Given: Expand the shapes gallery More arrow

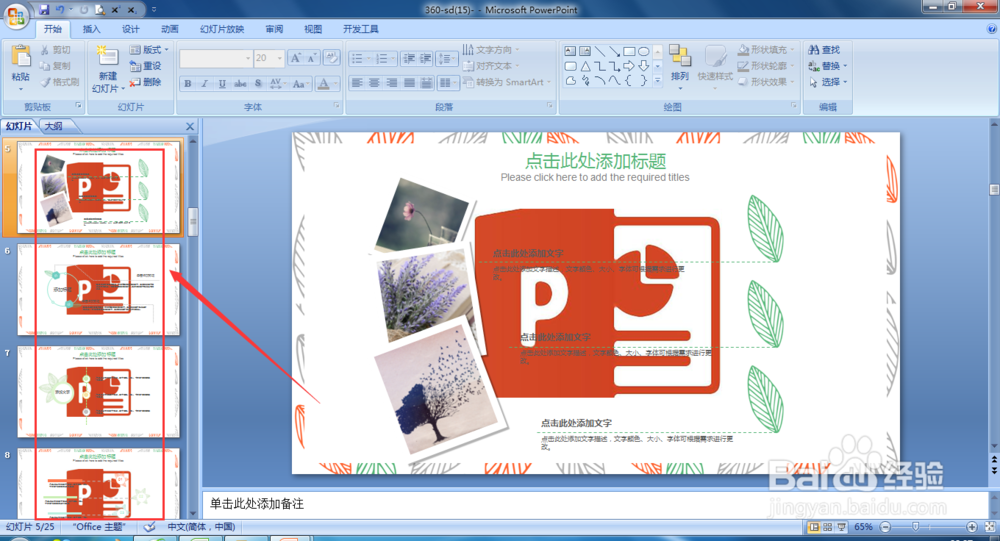Looking at the screenshot, I should (x=658, y=80).
